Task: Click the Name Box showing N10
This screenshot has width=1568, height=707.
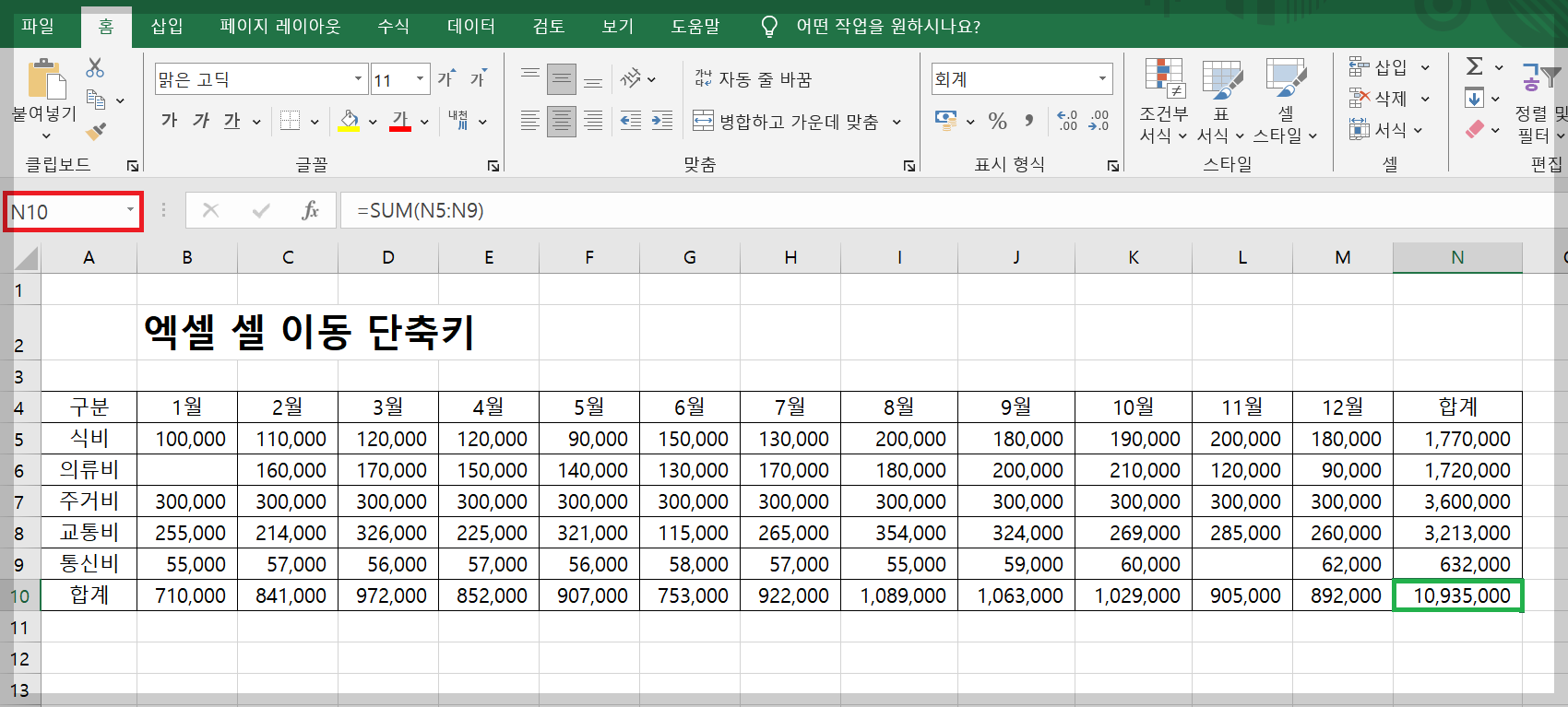Action: 73,212
